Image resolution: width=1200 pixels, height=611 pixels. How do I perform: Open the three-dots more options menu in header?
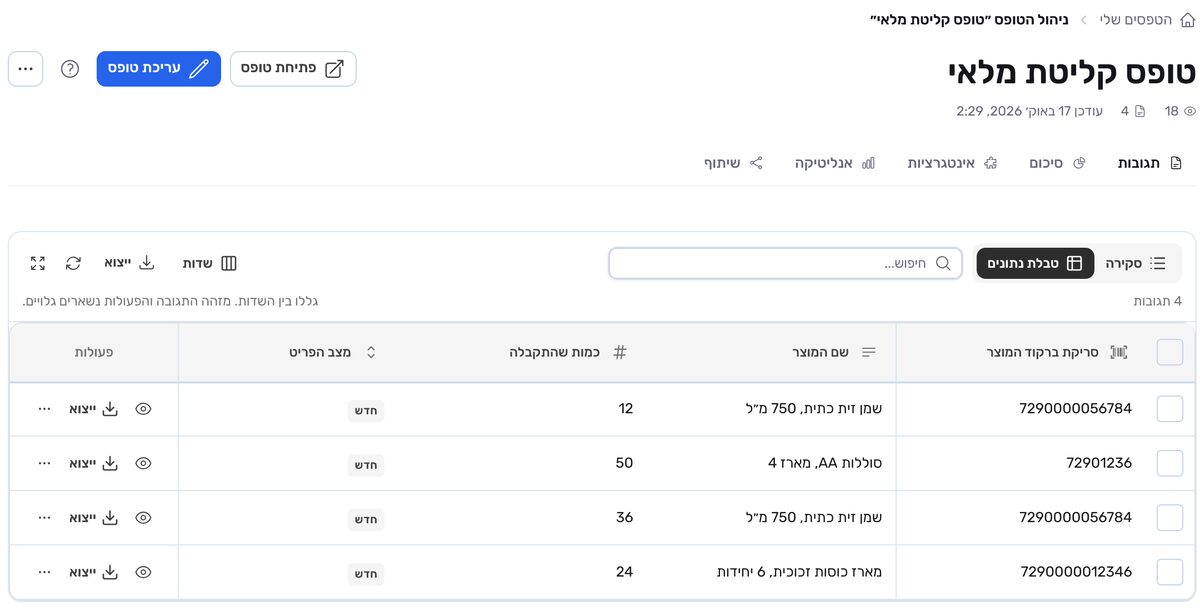26,69
